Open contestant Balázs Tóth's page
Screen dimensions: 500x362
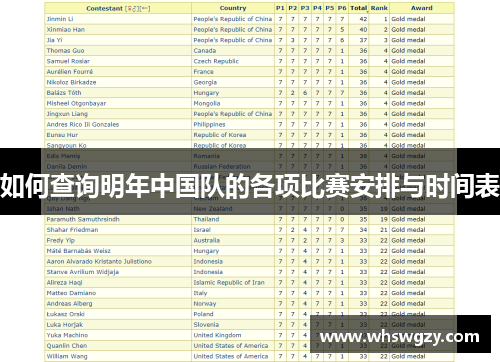[x=64, y=93]
